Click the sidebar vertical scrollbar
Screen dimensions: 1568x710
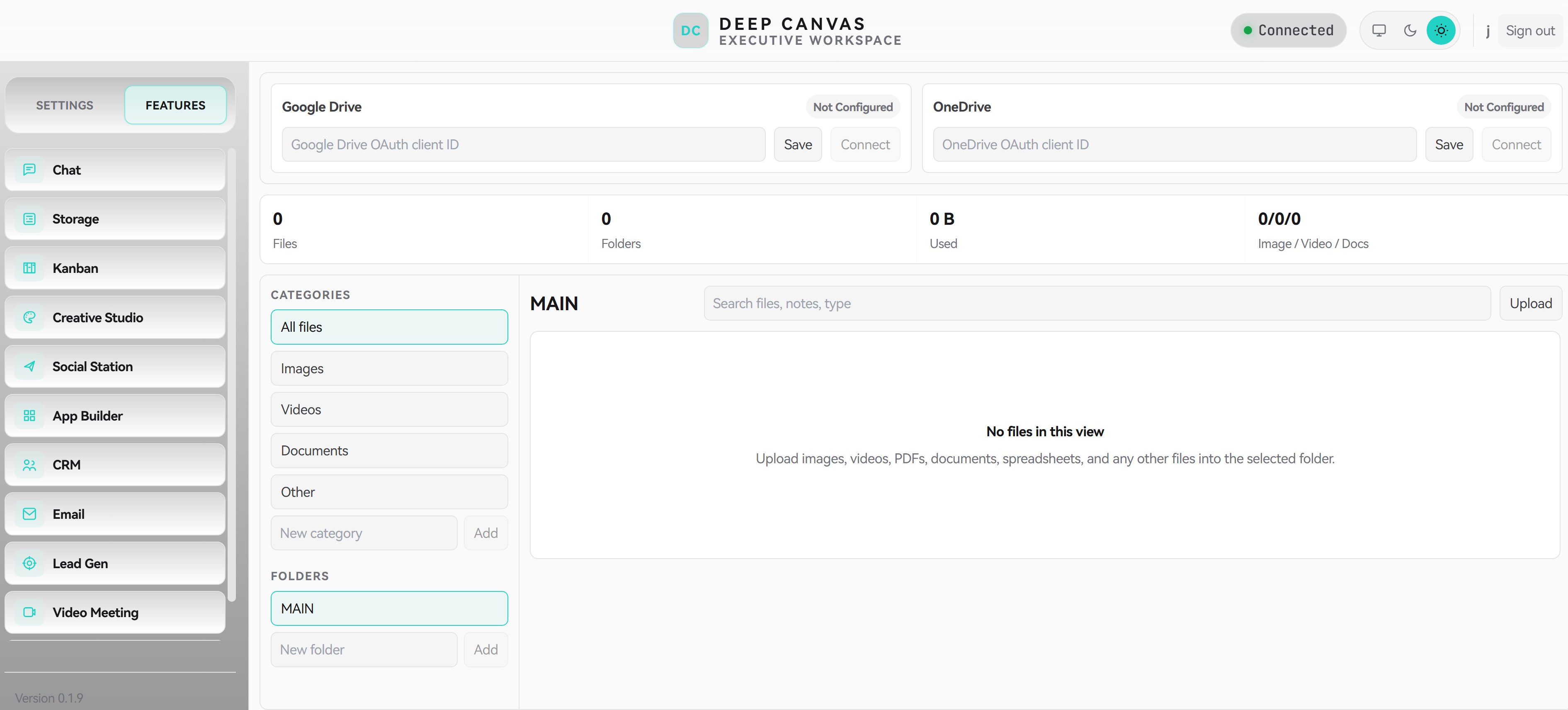[231, 374]
